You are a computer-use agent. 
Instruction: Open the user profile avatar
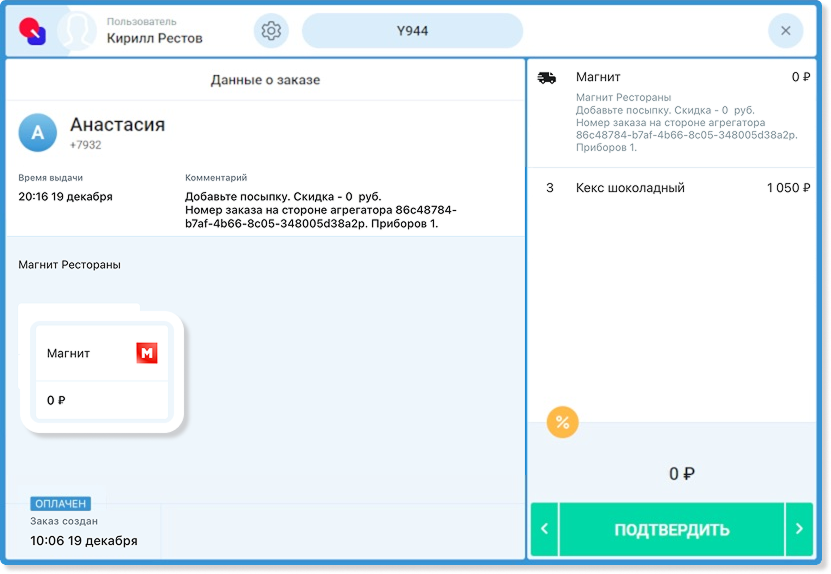(76, 31)
